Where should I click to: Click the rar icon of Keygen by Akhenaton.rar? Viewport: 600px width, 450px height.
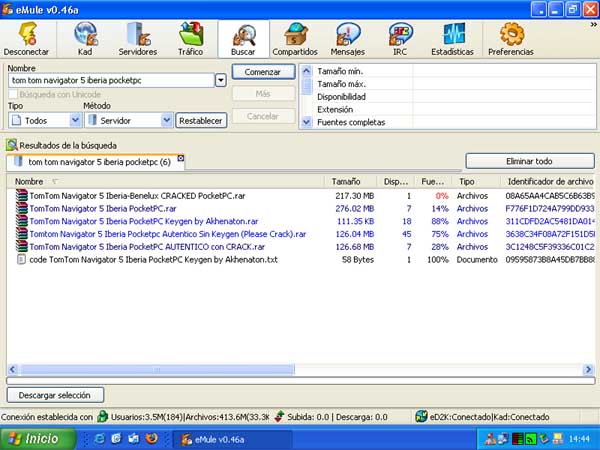click(22, 221)
